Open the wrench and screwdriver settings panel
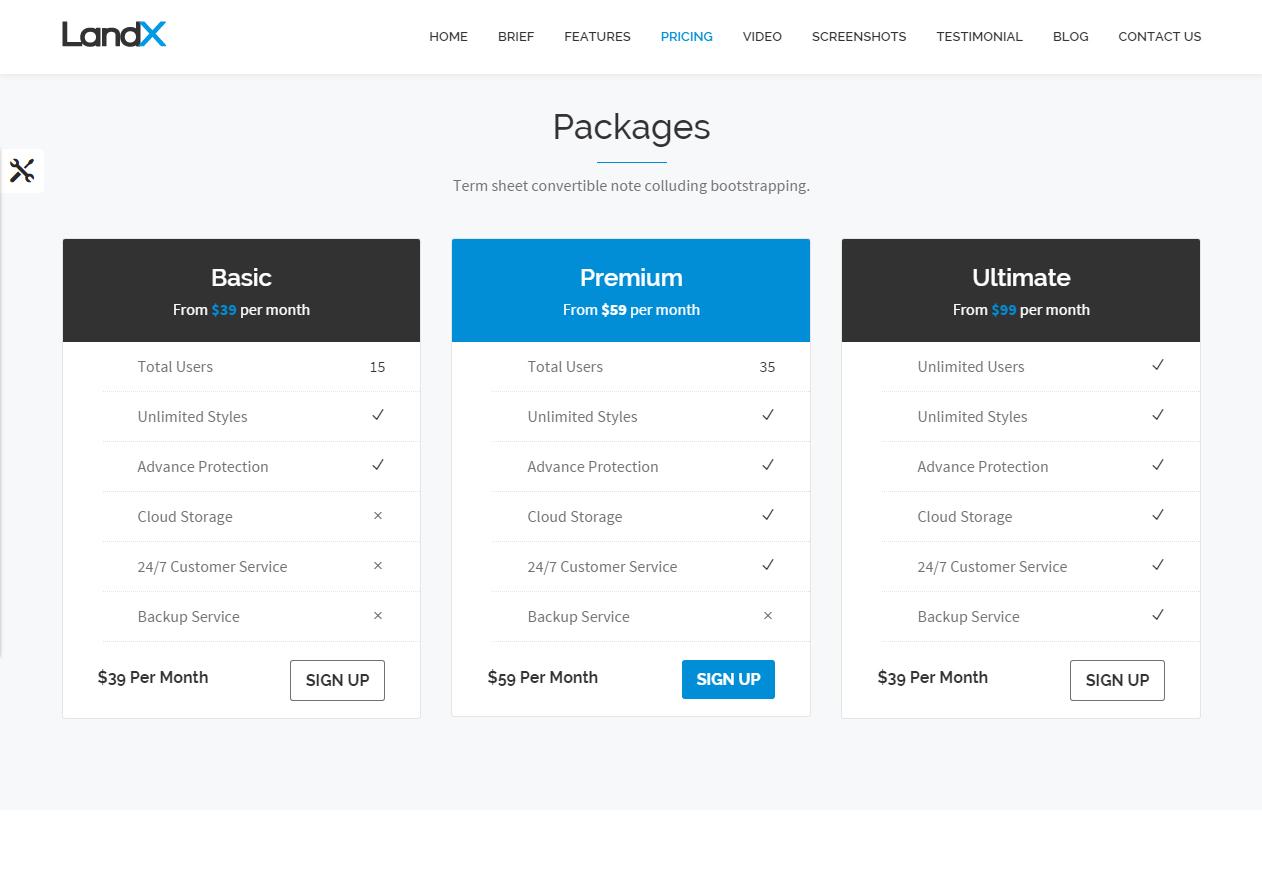1262x894 pixels. click(22, 171)
